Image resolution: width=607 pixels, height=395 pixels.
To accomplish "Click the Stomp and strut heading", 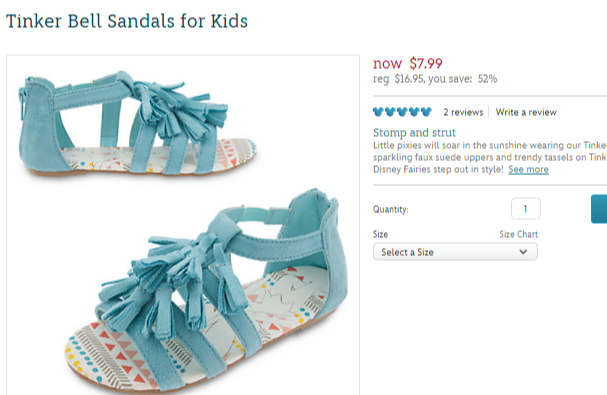I will pos(414,133).
